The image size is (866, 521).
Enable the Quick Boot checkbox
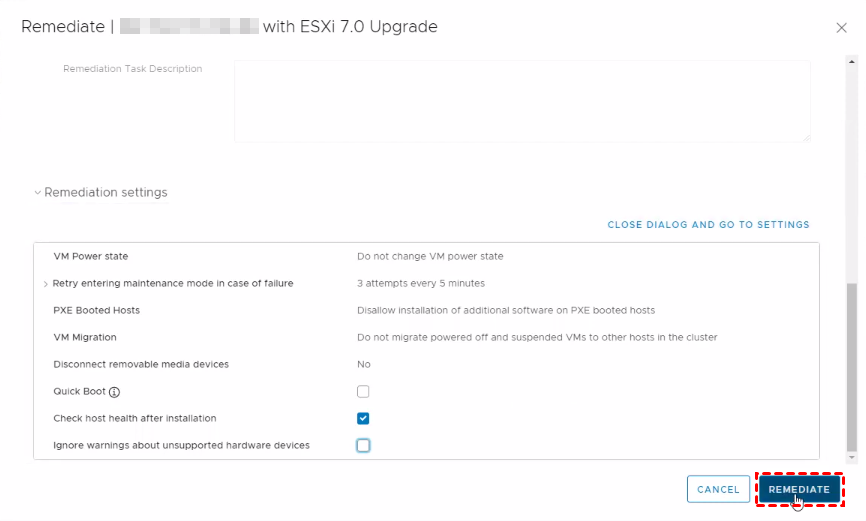(x=363, y=391)
